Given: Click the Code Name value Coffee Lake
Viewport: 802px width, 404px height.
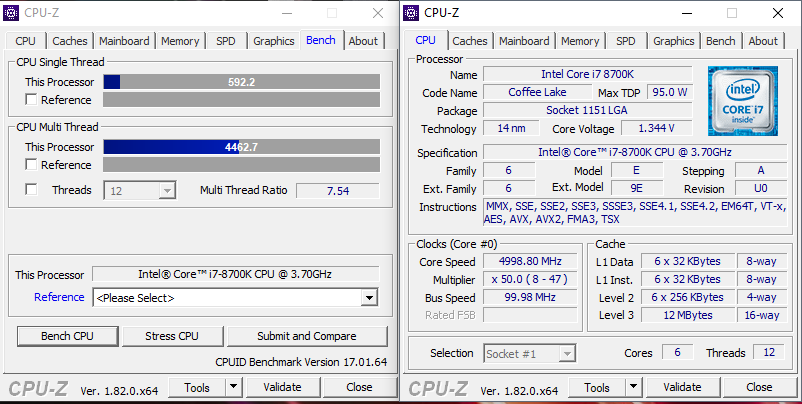Looking at the screenshot, I should pyautogui.click(x=537, y=92).
